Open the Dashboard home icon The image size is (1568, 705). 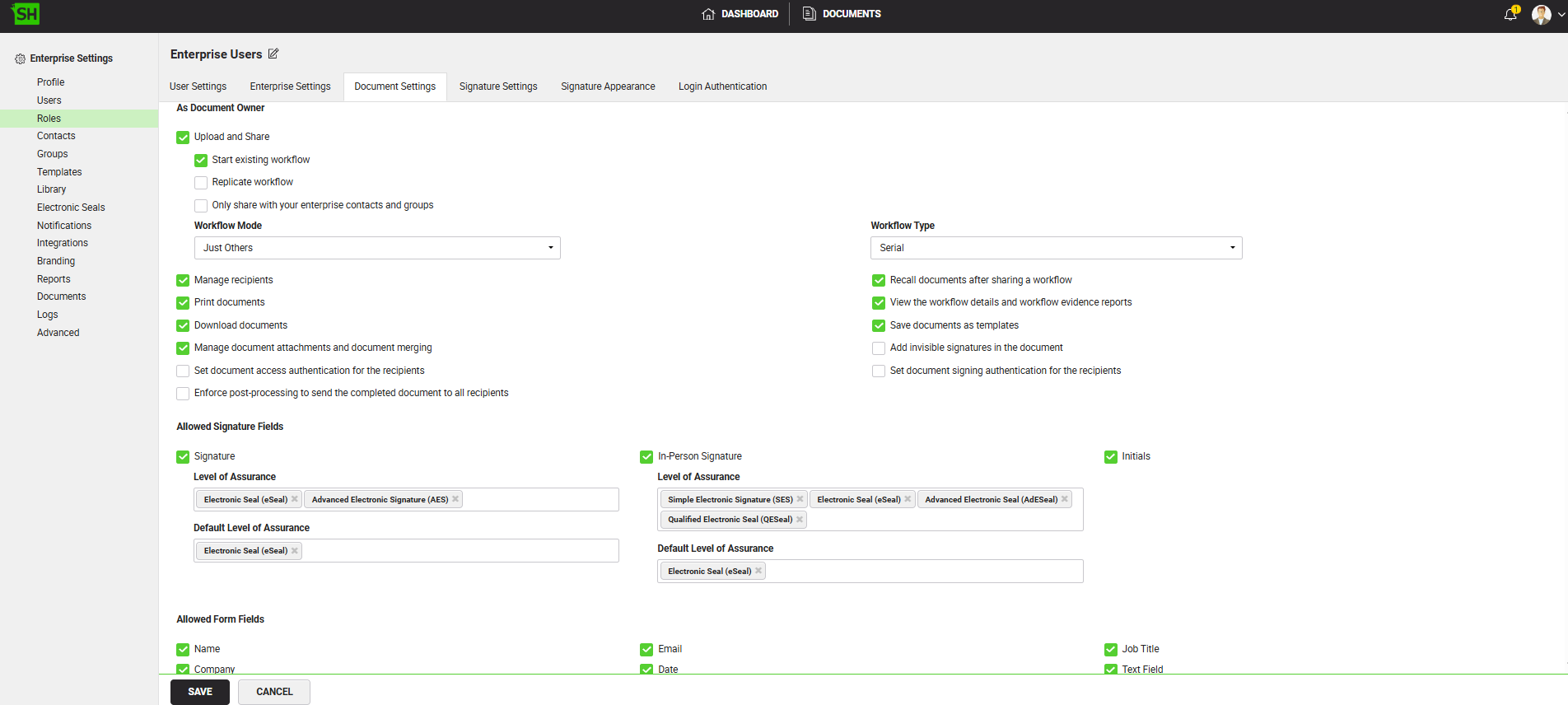[708, 14]
